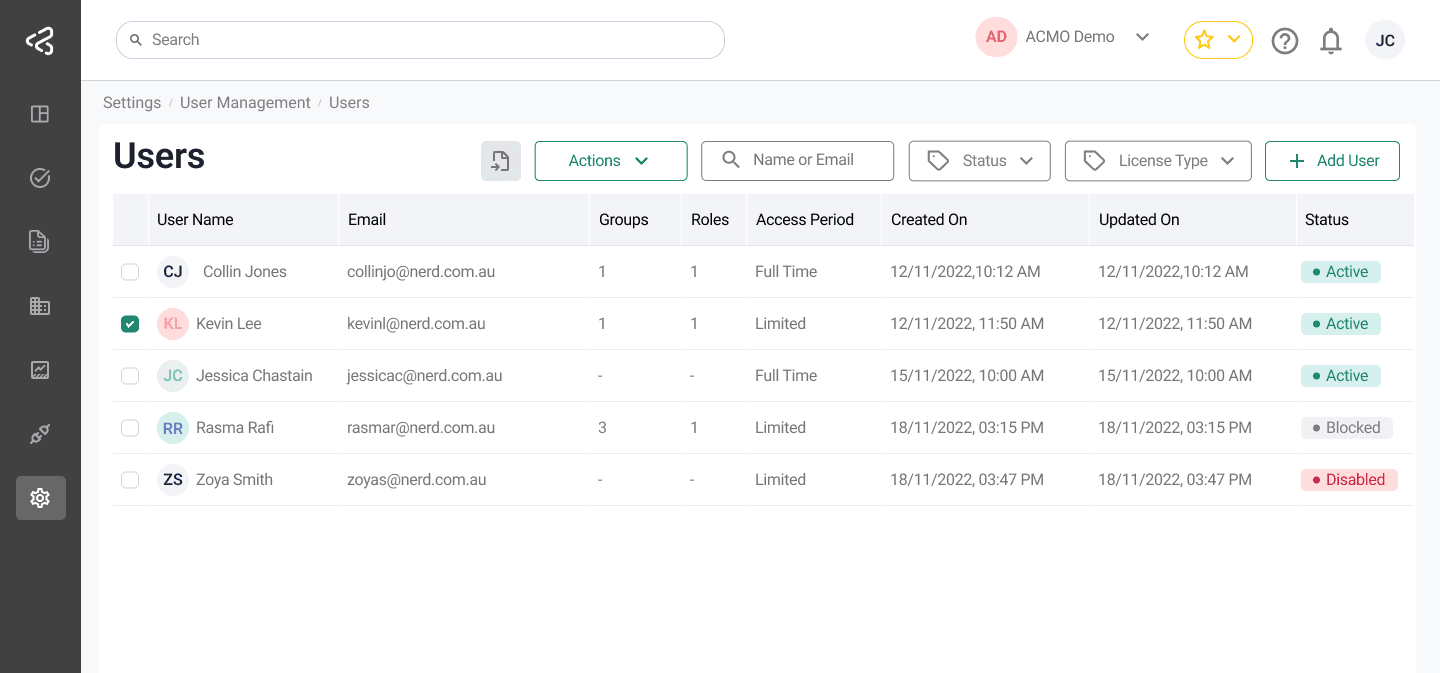
Task: Click the organization building icon in the sidebar
Action: coord(40,305)
